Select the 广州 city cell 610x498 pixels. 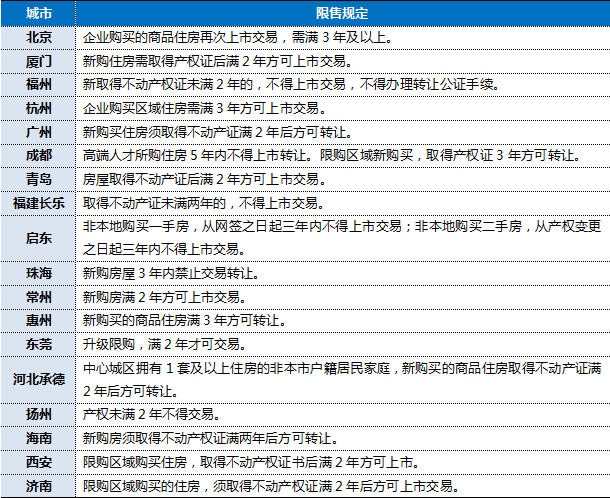[x=39, y=132]
